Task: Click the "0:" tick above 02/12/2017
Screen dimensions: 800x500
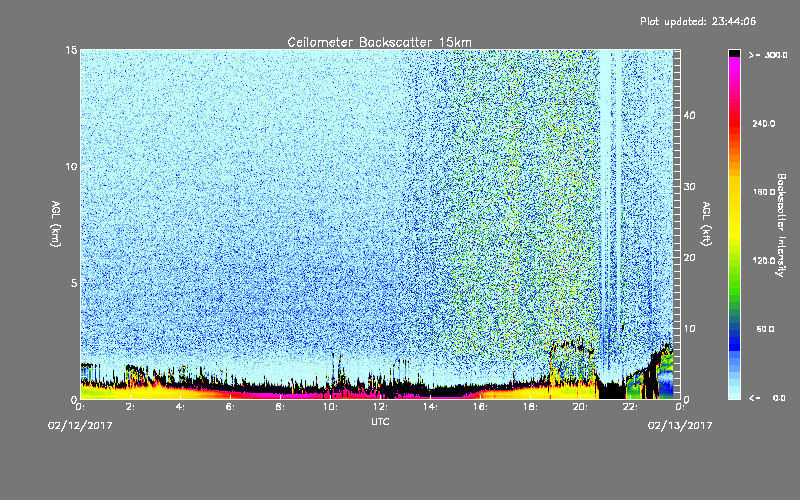Action: coord(80,407)
